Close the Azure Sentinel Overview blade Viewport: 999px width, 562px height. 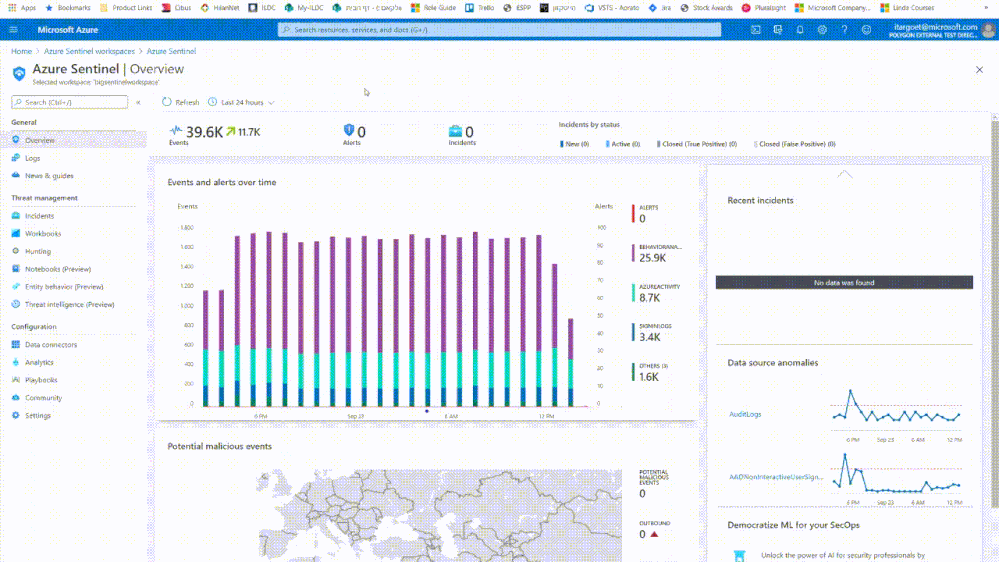[x=979, y=70]
